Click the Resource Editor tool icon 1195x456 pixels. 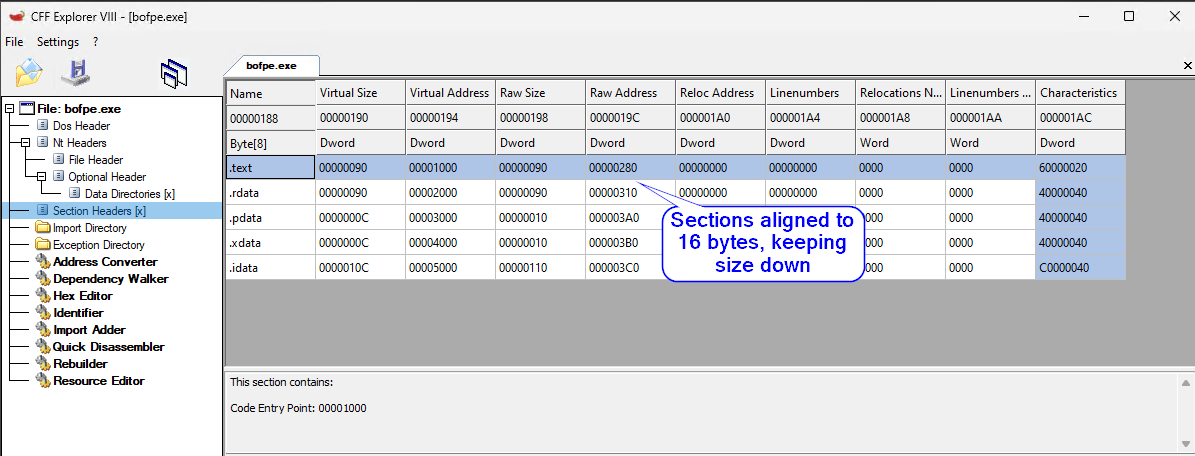point(43,381)
